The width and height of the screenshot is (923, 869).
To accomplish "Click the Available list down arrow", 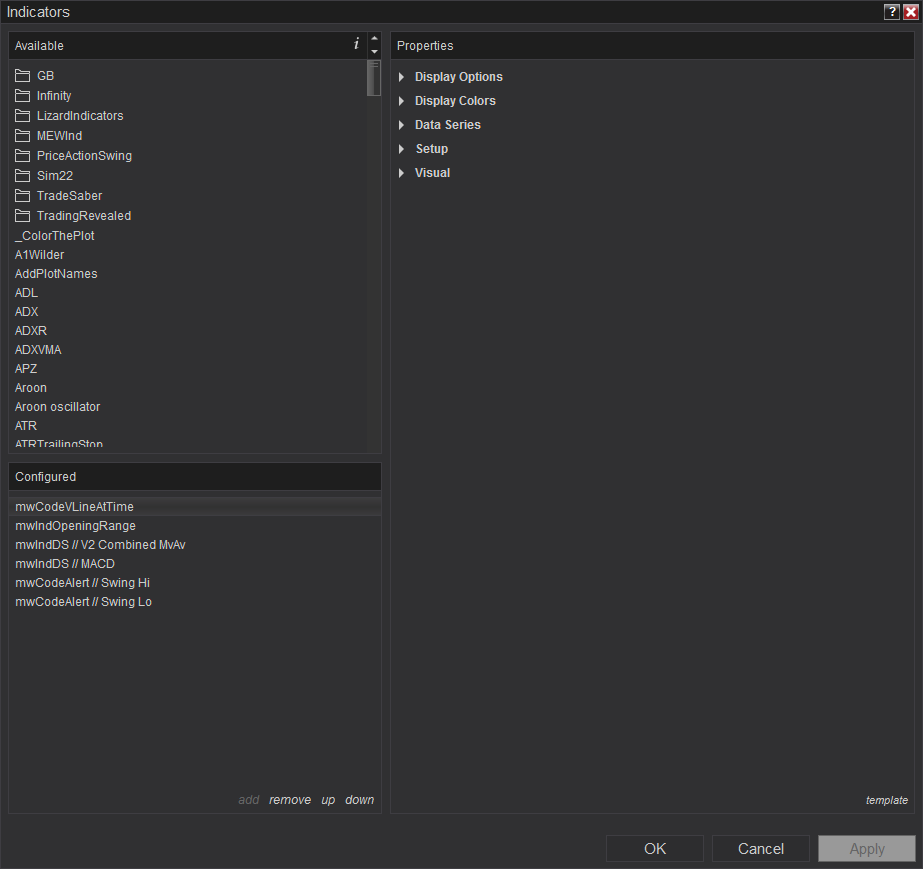I will 374,52.
